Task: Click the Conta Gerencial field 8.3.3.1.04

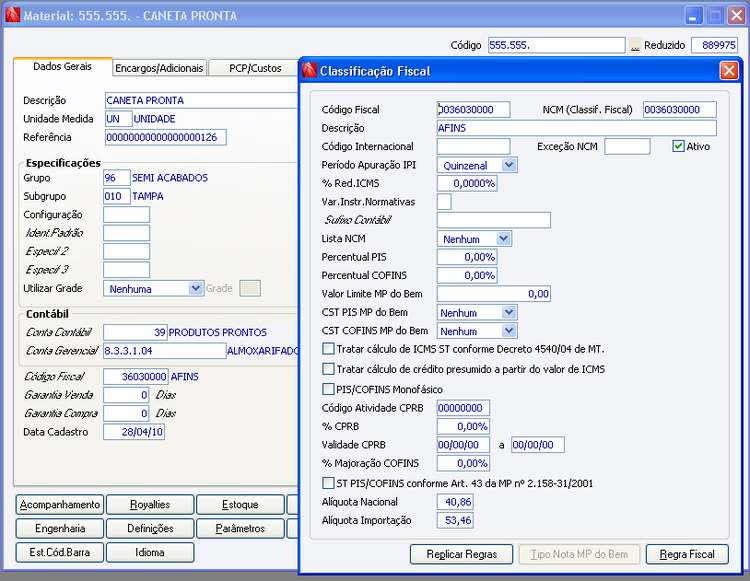Action: [x=165, y=351]
